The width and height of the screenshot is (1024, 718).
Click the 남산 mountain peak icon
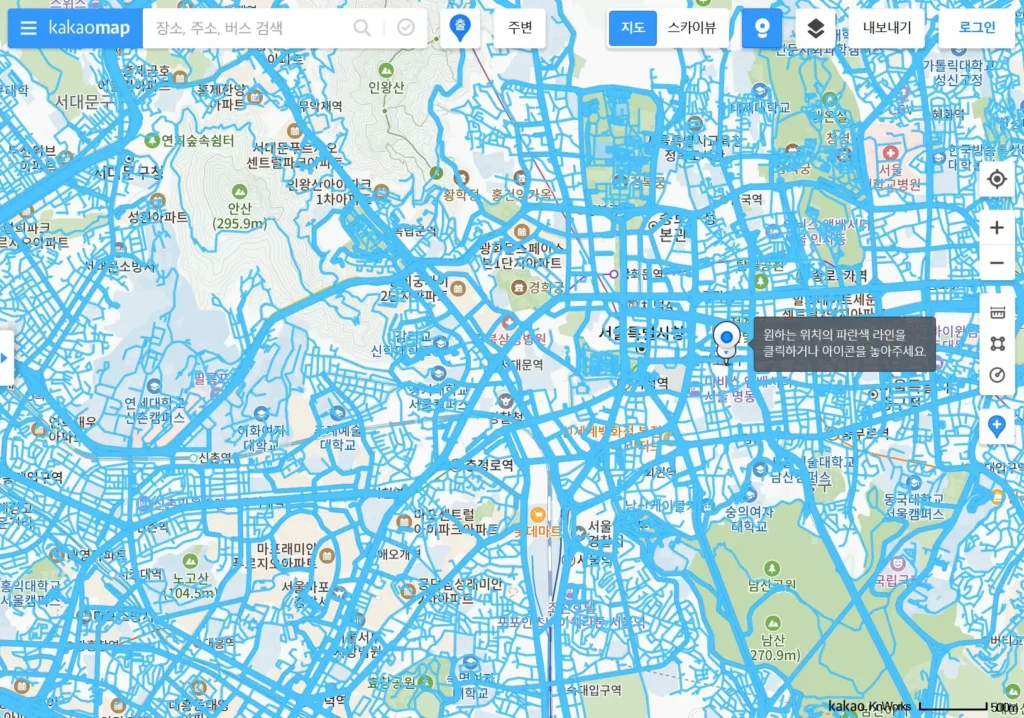pos(773,623)
